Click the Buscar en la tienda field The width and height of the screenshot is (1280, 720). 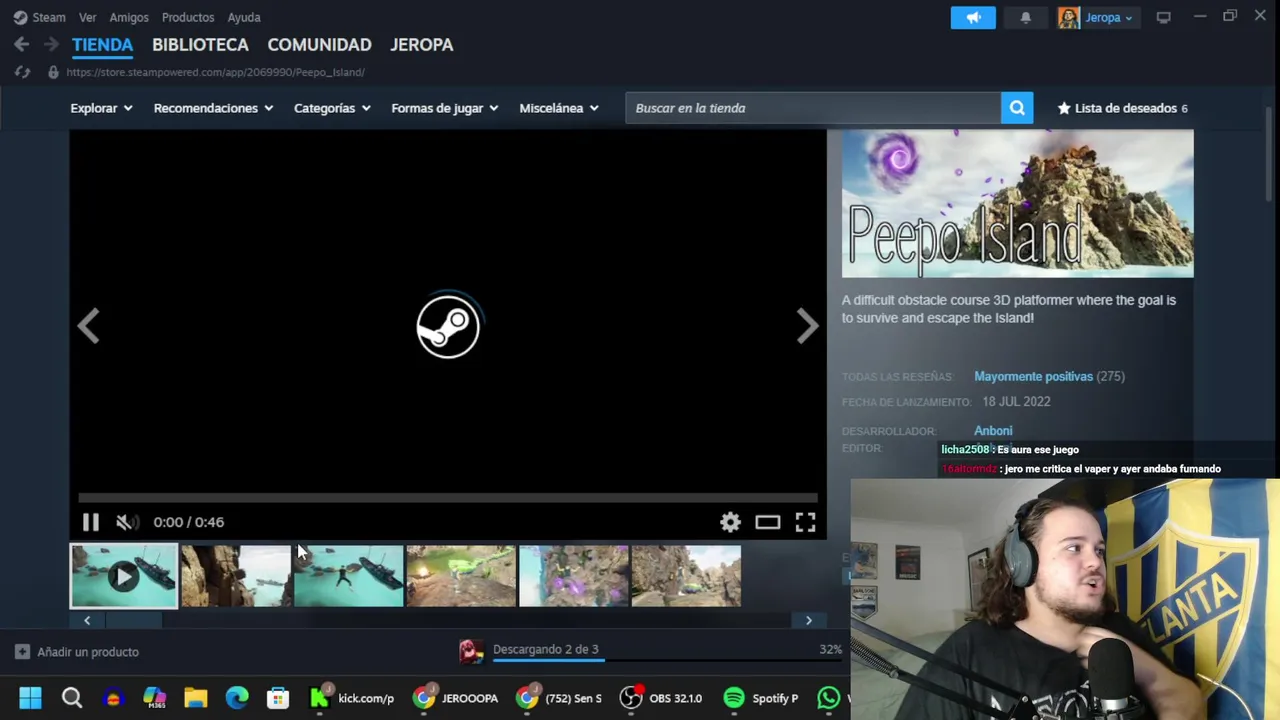tap(813, 108)
